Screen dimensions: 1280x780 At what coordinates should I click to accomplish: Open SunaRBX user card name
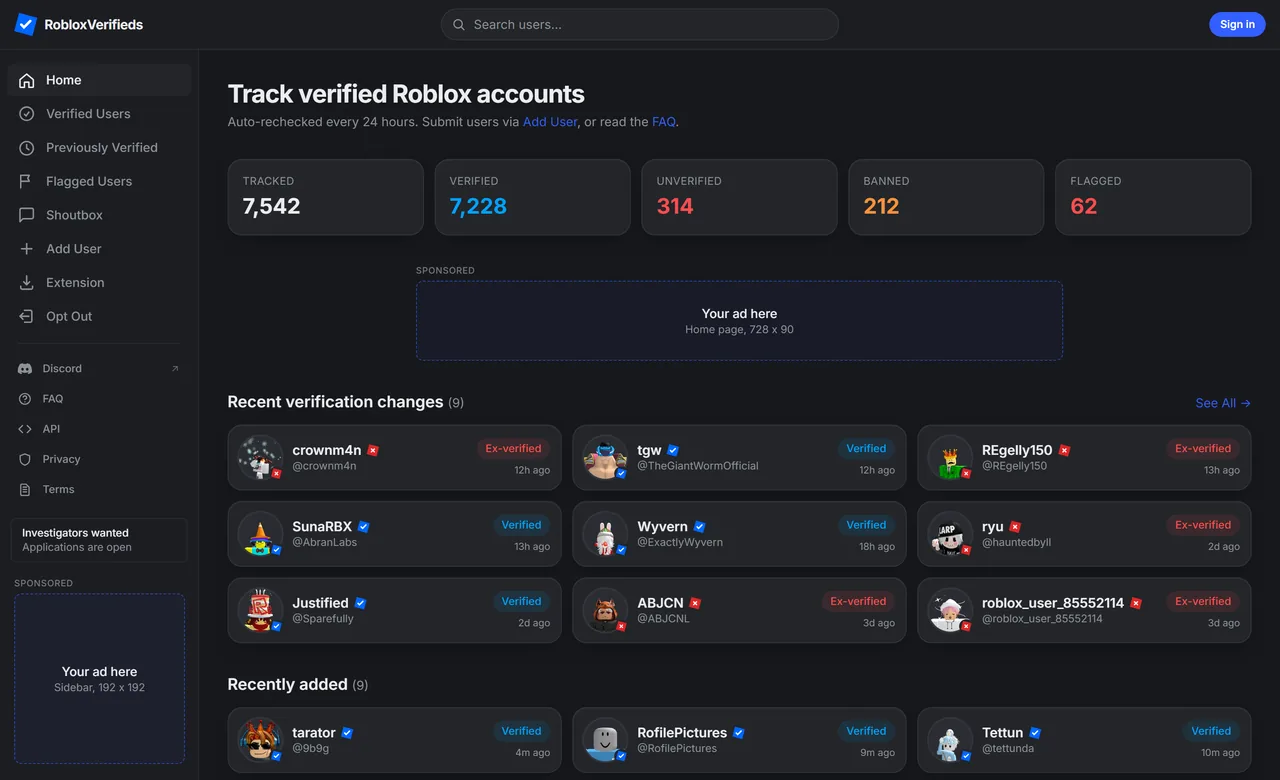click(322, 527)
